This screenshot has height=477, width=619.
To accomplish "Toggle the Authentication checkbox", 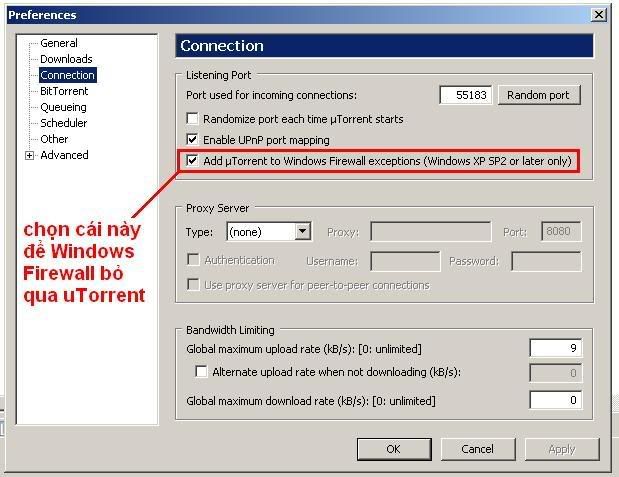I will point(193,259).
